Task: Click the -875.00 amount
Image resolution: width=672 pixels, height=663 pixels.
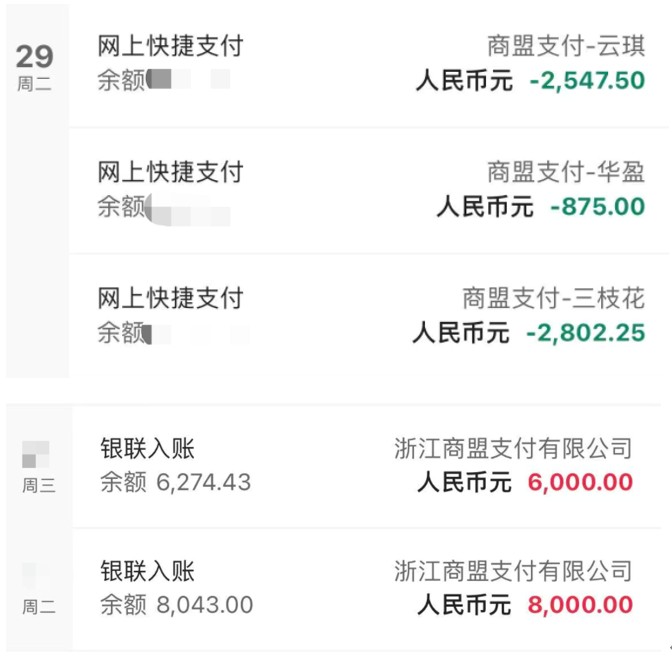Action: (597, 207)
